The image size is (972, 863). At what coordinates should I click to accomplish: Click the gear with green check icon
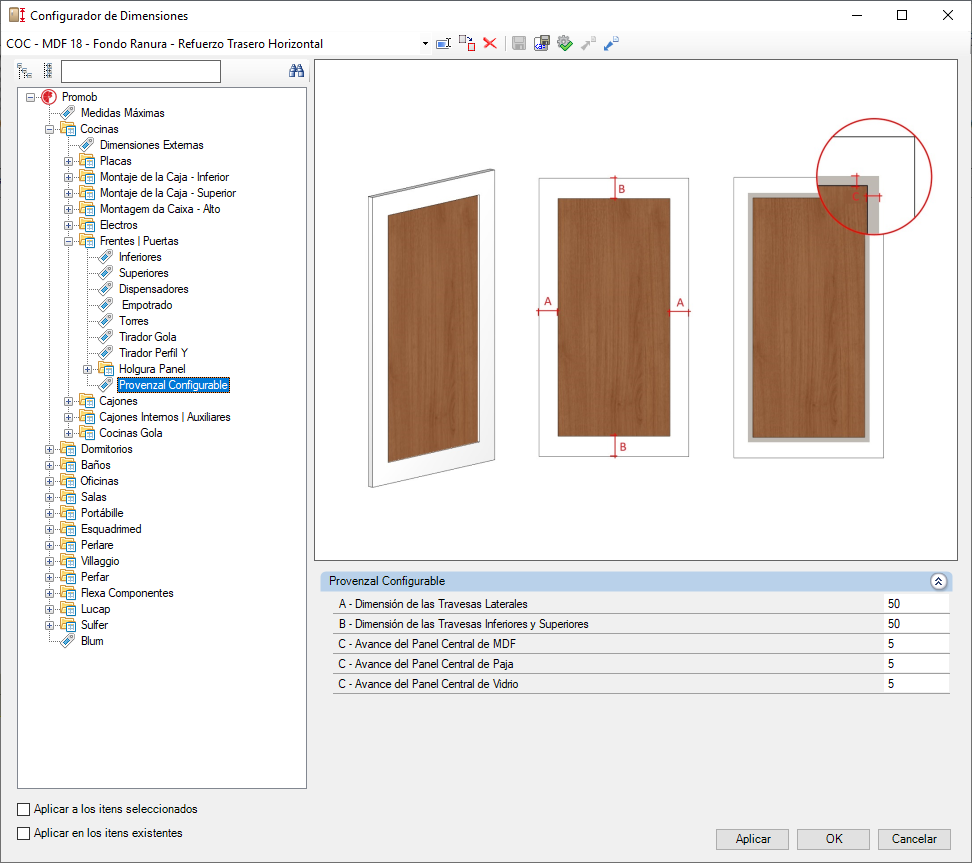click(565, 43)
